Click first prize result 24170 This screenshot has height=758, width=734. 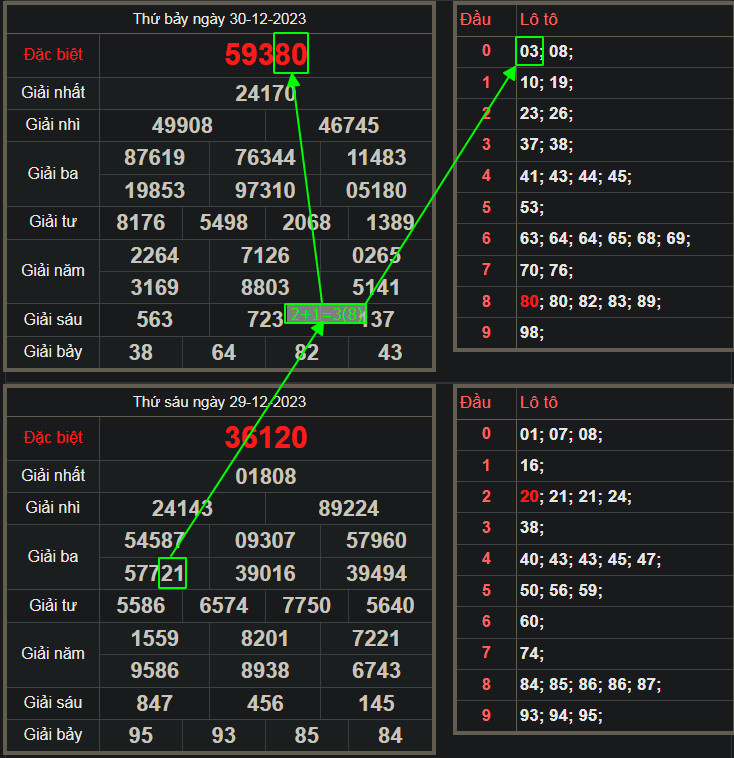click(266, 94)
